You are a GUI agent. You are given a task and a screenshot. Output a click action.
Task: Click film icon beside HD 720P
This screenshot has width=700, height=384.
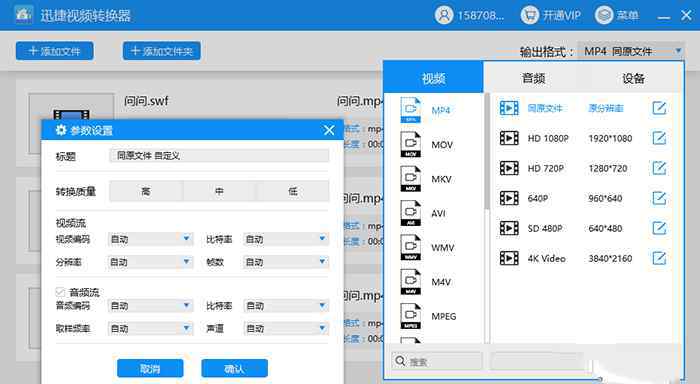pyautogui.click(x=509, y=168)
